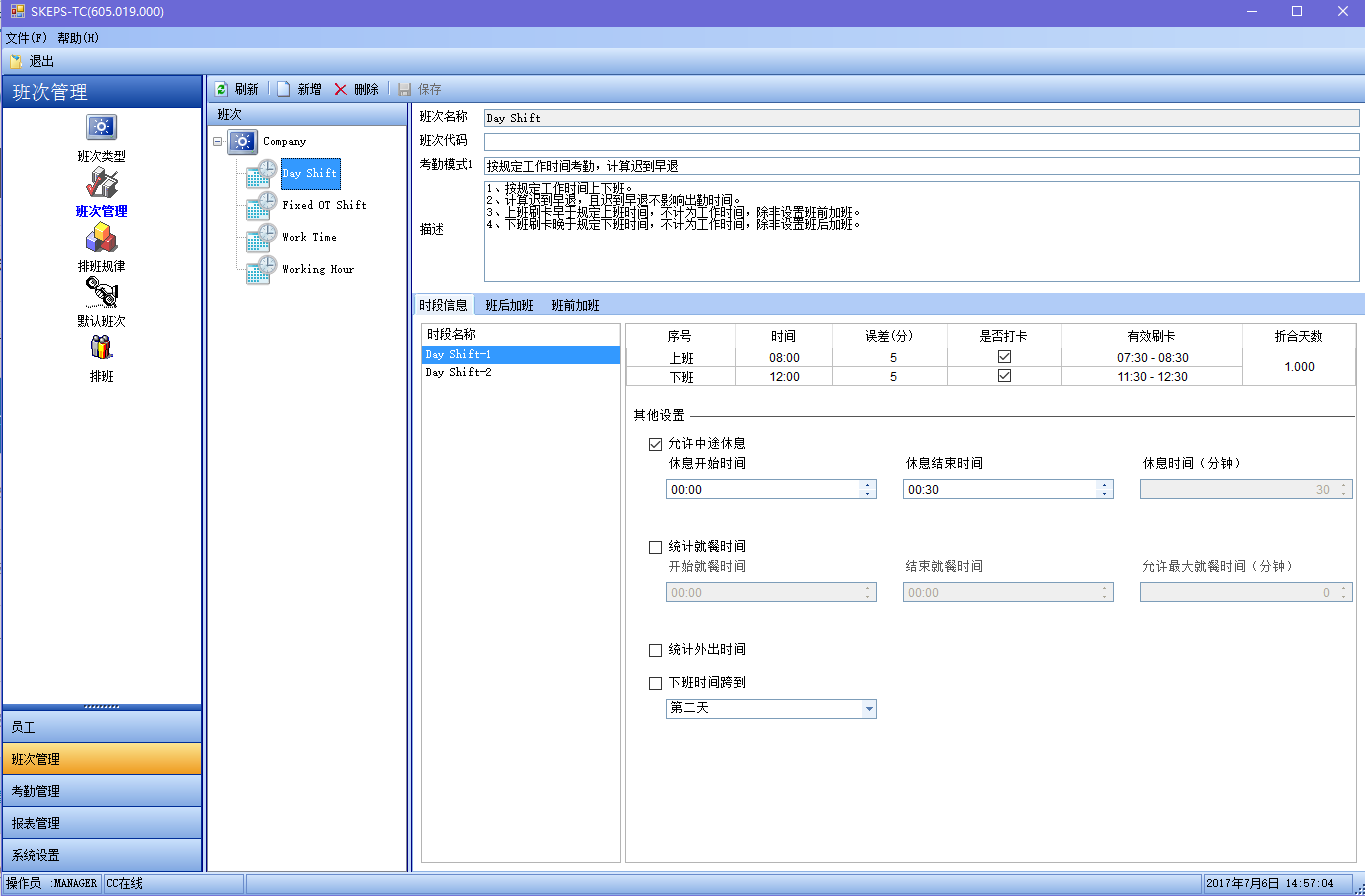This screenshot has height=896, width=1365.
Task: Open the 第二天 dropdown list
Action: (x=869, y=709)
